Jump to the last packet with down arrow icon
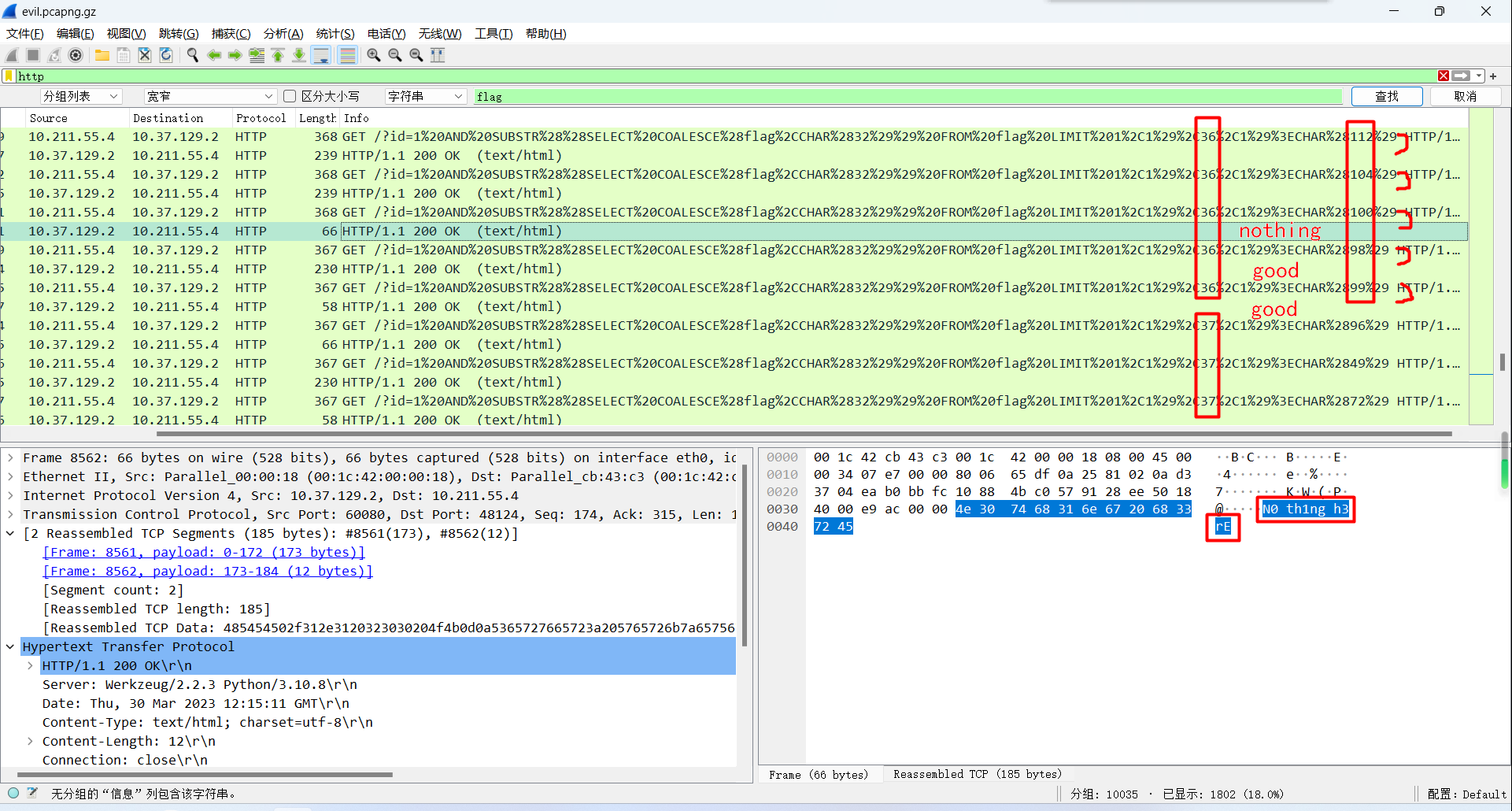 tap(299, 55)
